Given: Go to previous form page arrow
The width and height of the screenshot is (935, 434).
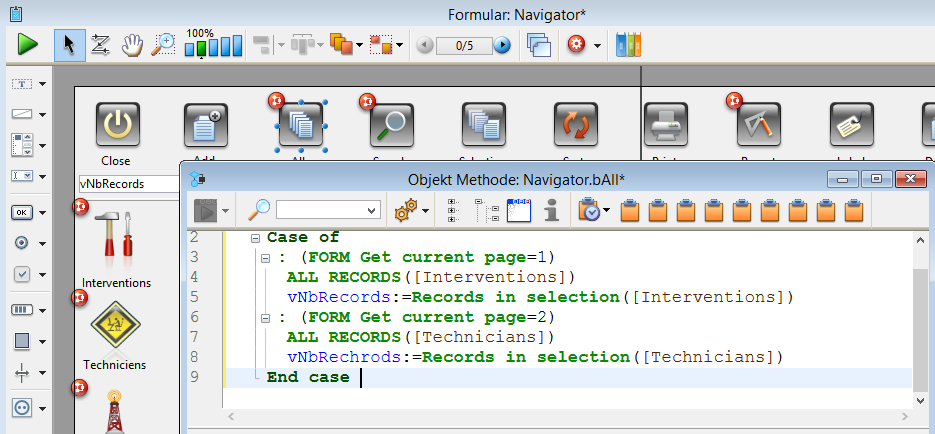Looking at the screenshot, I should (x=425, y=45).
